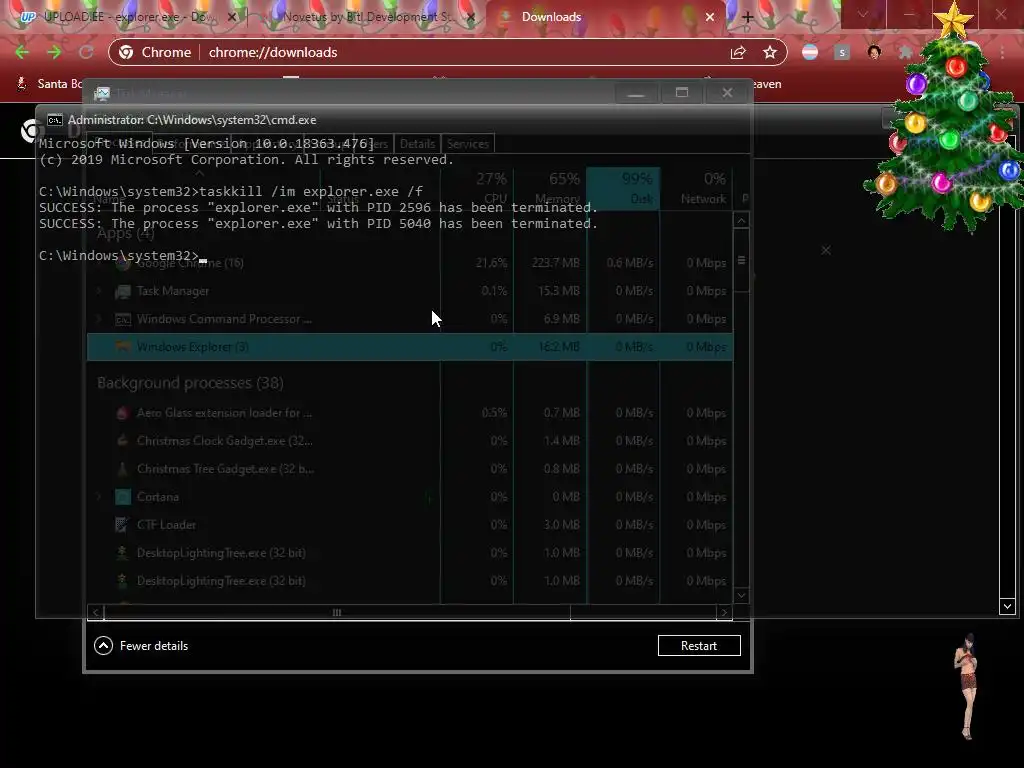
Task: Click the cmd.exe window title icon
Action: click(55, 120)
